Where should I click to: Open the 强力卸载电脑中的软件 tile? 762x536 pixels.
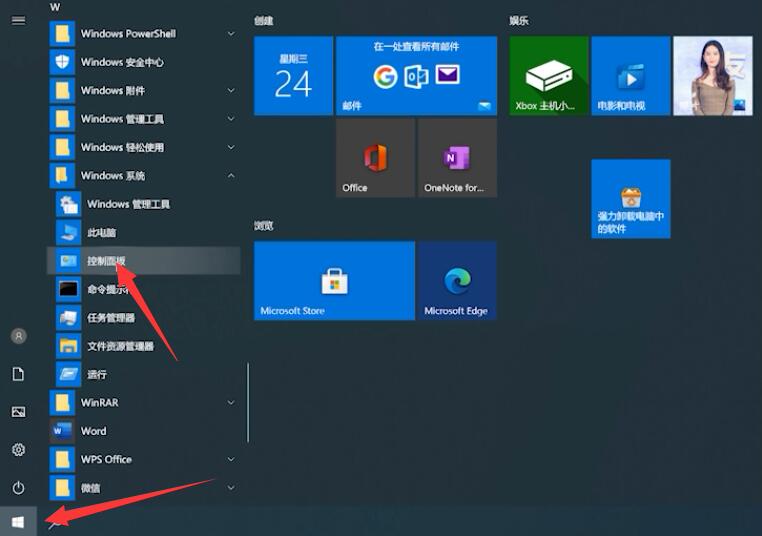(631, 199)
